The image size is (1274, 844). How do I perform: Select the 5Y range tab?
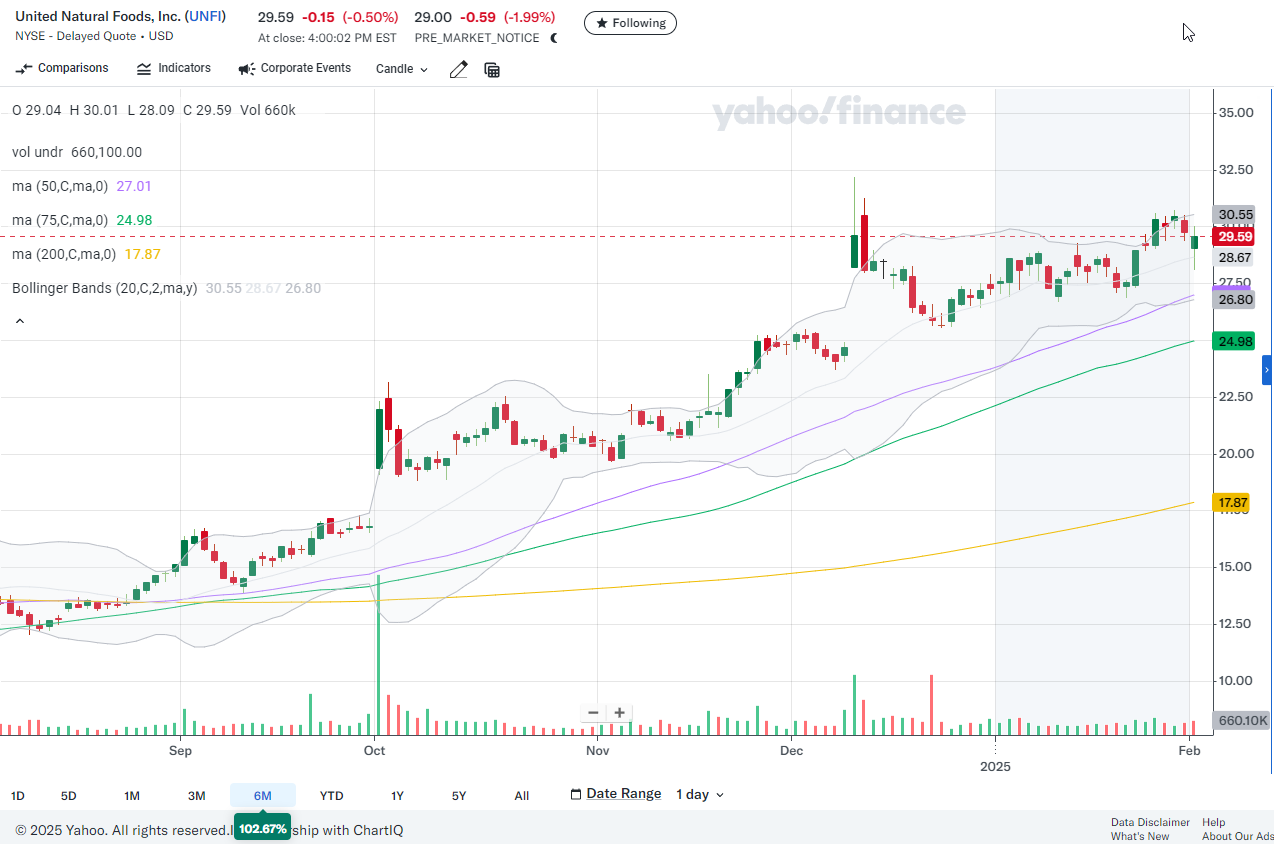(459, 795)
